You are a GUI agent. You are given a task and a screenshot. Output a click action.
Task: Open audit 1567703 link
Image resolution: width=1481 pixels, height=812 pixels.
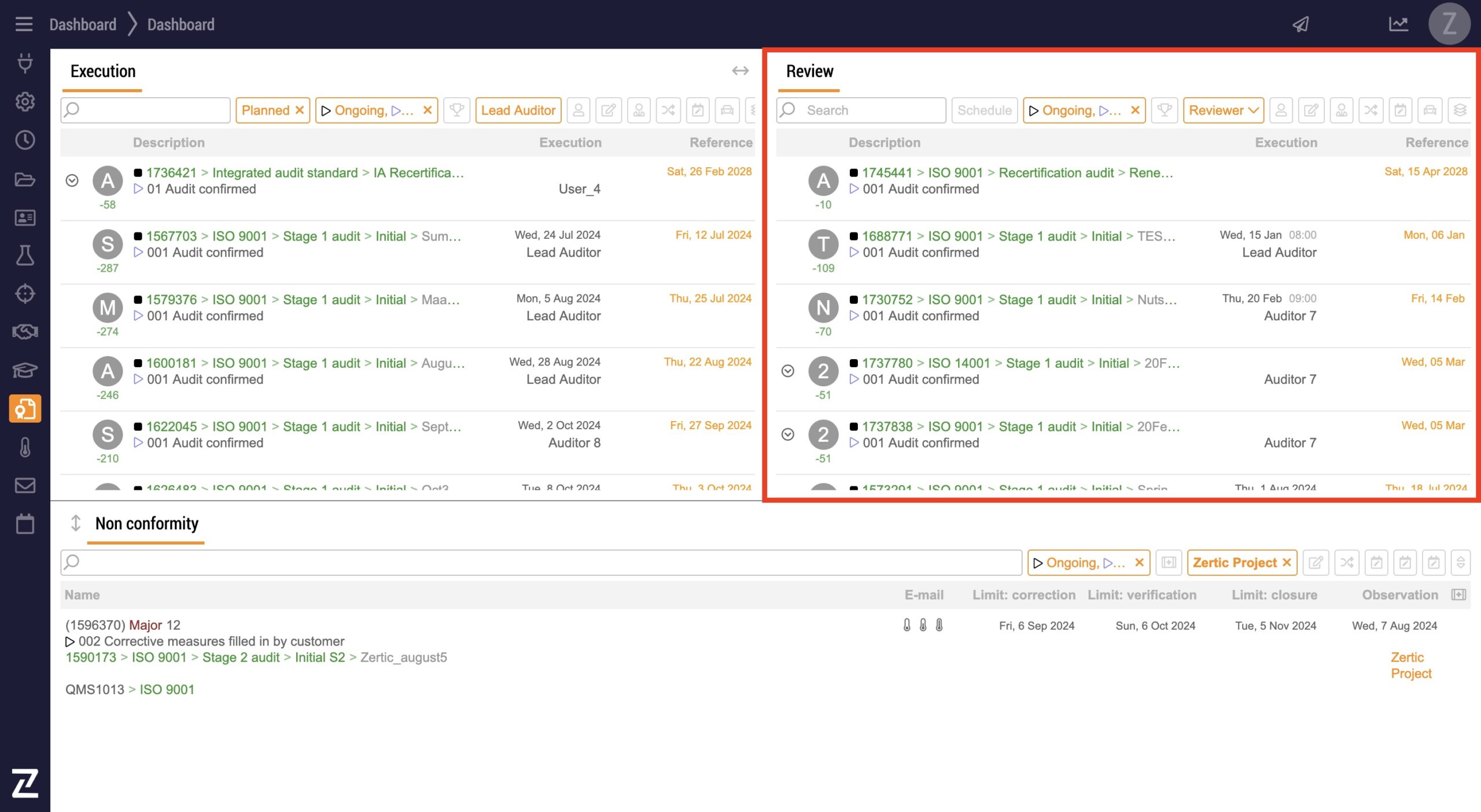[x=171, y=236]
